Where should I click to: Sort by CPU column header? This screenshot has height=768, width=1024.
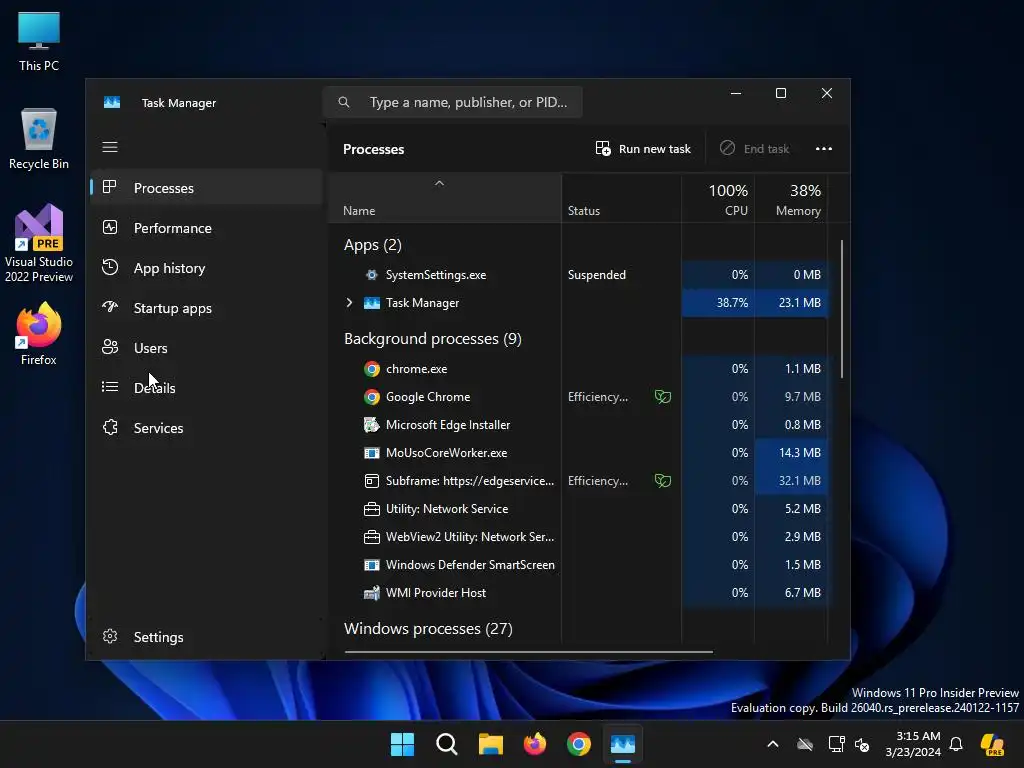(x=718, y=199)
